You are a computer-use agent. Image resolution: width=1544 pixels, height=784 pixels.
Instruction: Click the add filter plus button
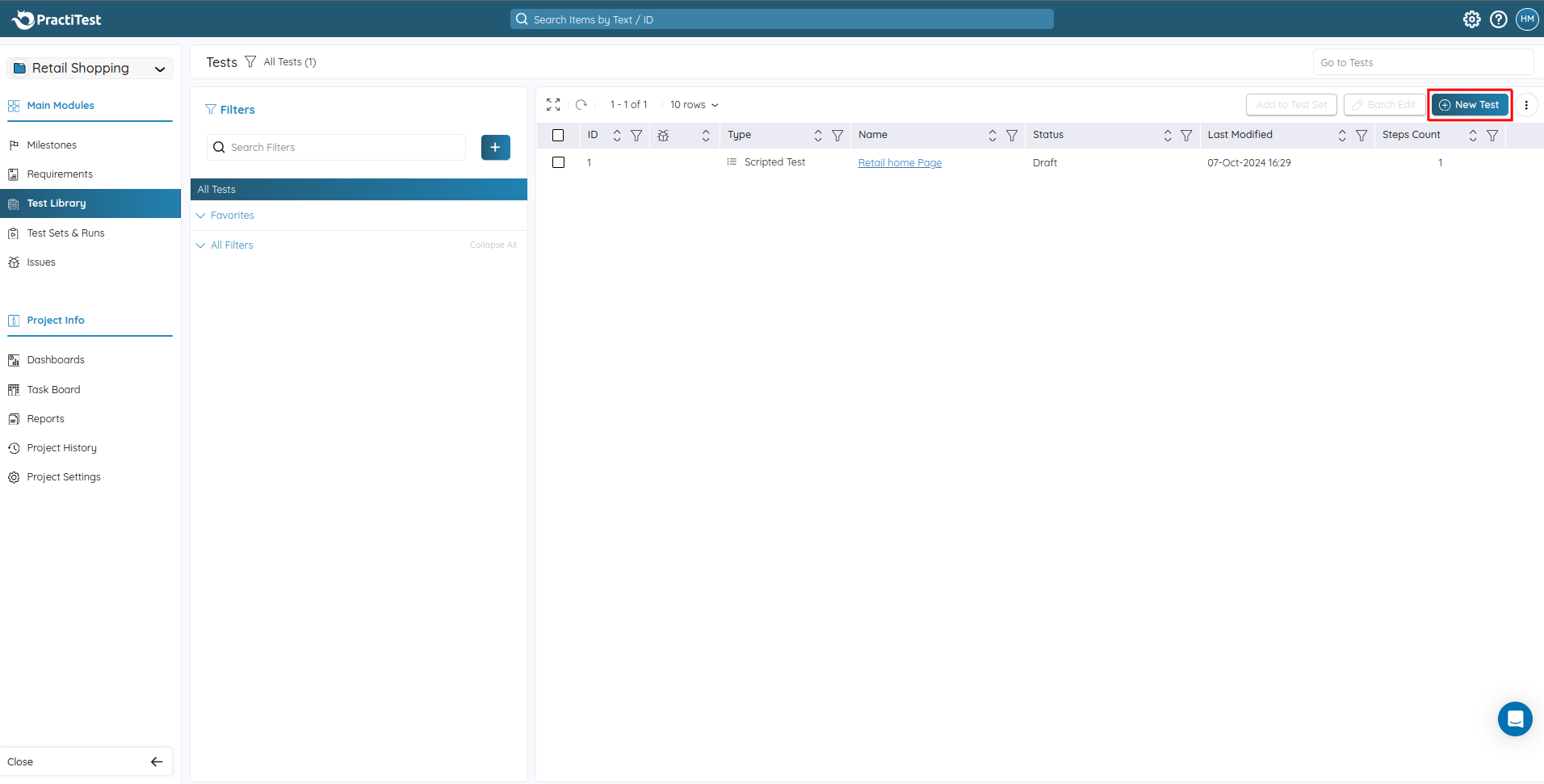(x=495, y=147)
